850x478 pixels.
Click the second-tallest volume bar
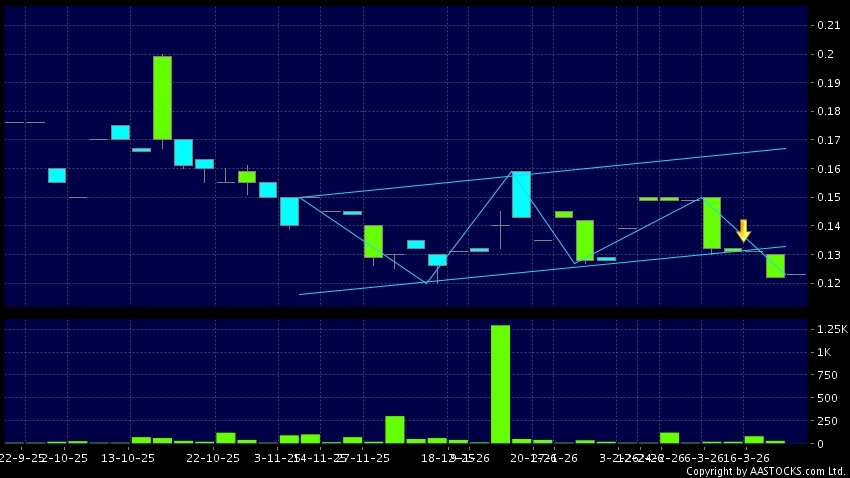(x=394, y=429)
